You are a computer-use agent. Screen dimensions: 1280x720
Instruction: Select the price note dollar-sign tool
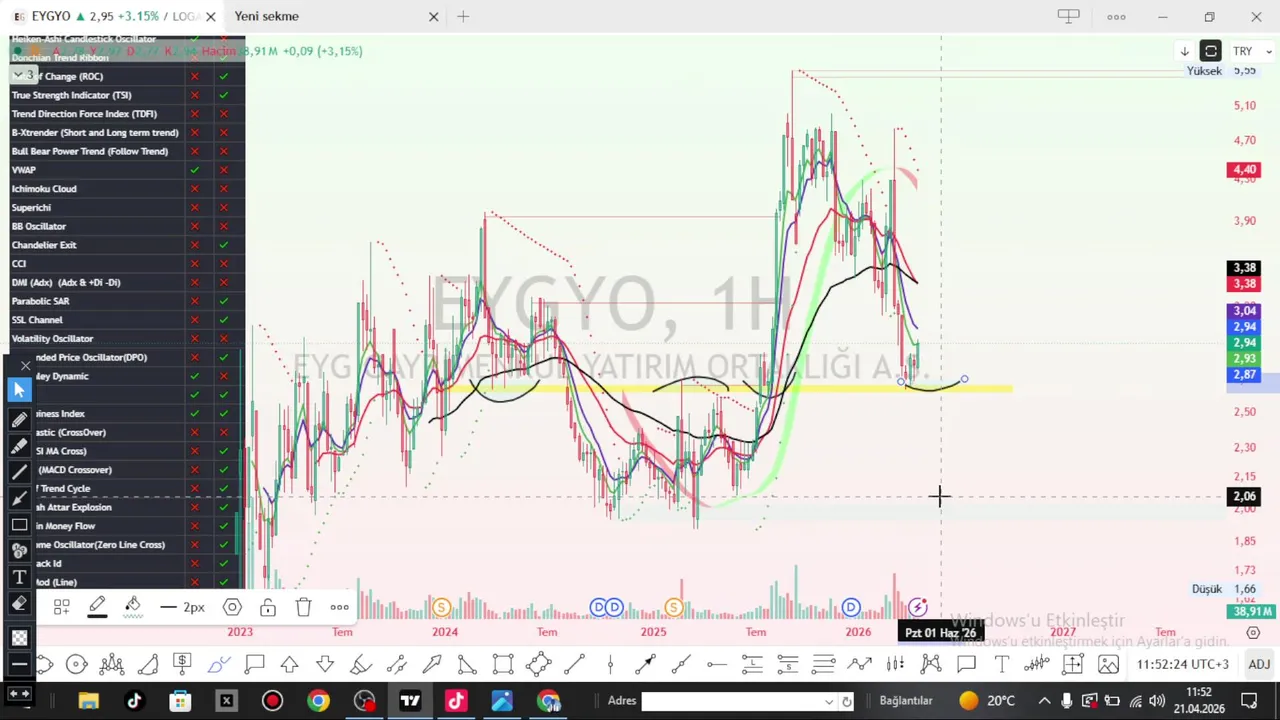click(x=182, y=664)
